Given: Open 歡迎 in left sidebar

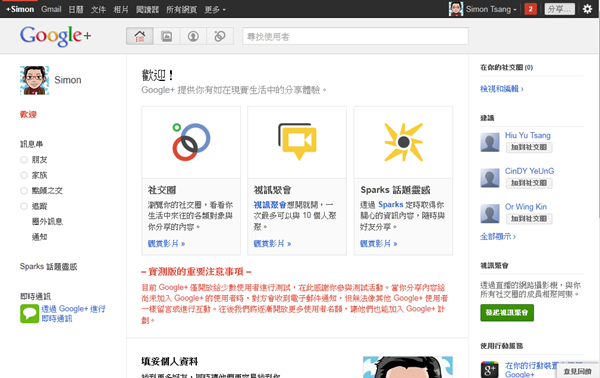Looking at the screenshot, I should point(28,114).
